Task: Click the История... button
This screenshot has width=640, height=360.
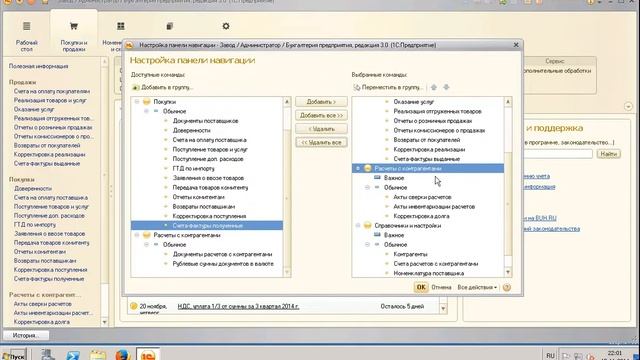Action: (x=26, y=336)
